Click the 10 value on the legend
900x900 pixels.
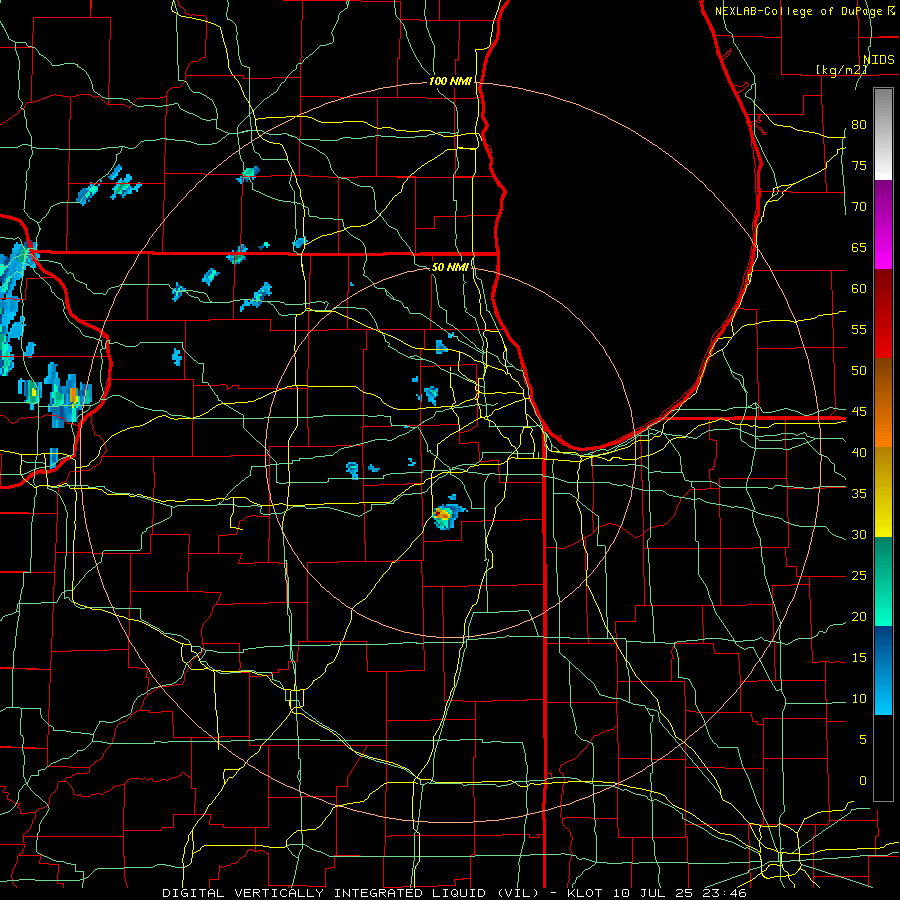click(859, 699)
